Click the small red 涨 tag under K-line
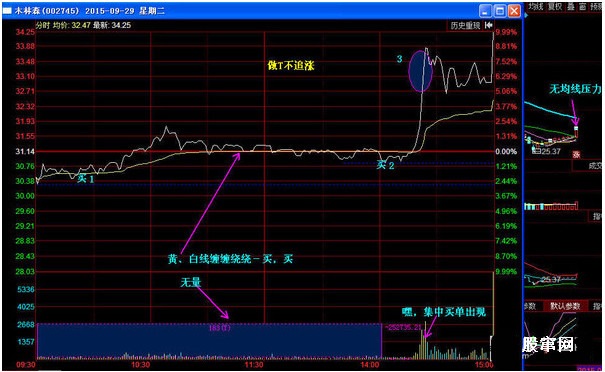This screenshot has width=605, height=372. coord(576,154)
